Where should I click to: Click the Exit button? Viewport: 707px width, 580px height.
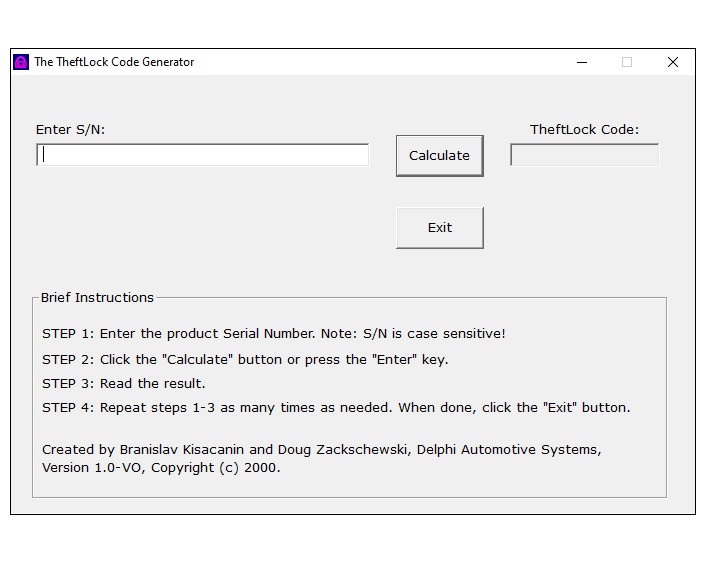[440, 228]
